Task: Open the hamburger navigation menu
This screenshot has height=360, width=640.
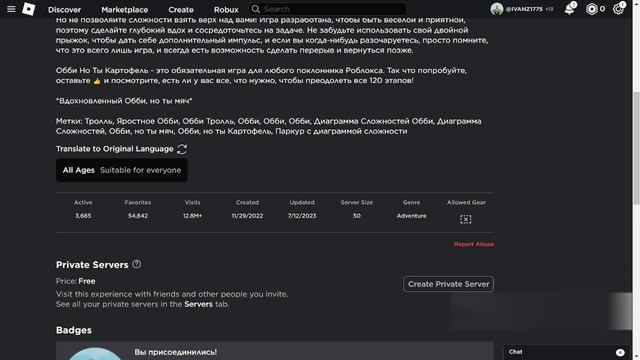Action: [11, 9]
